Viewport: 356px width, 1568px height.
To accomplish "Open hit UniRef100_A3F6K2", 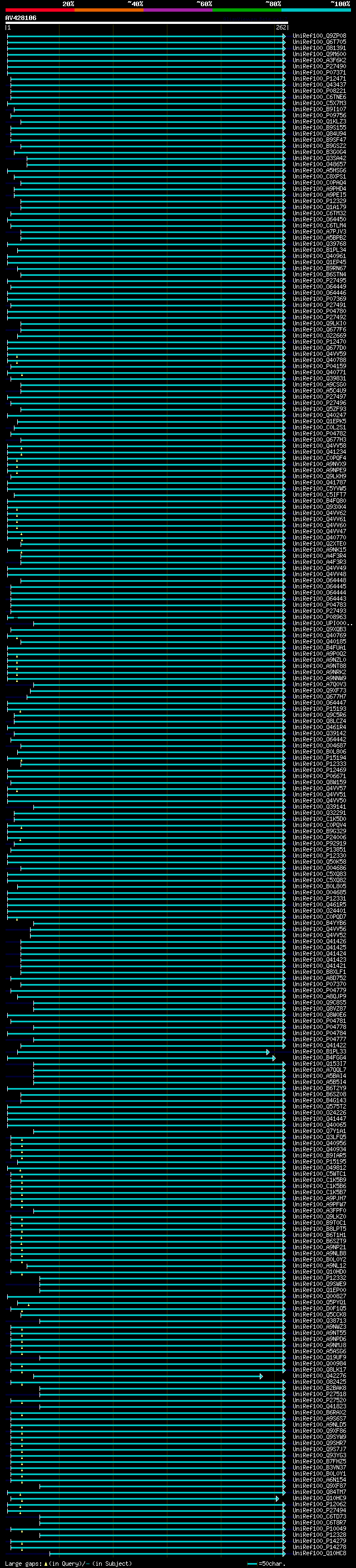I will (319, 60).
